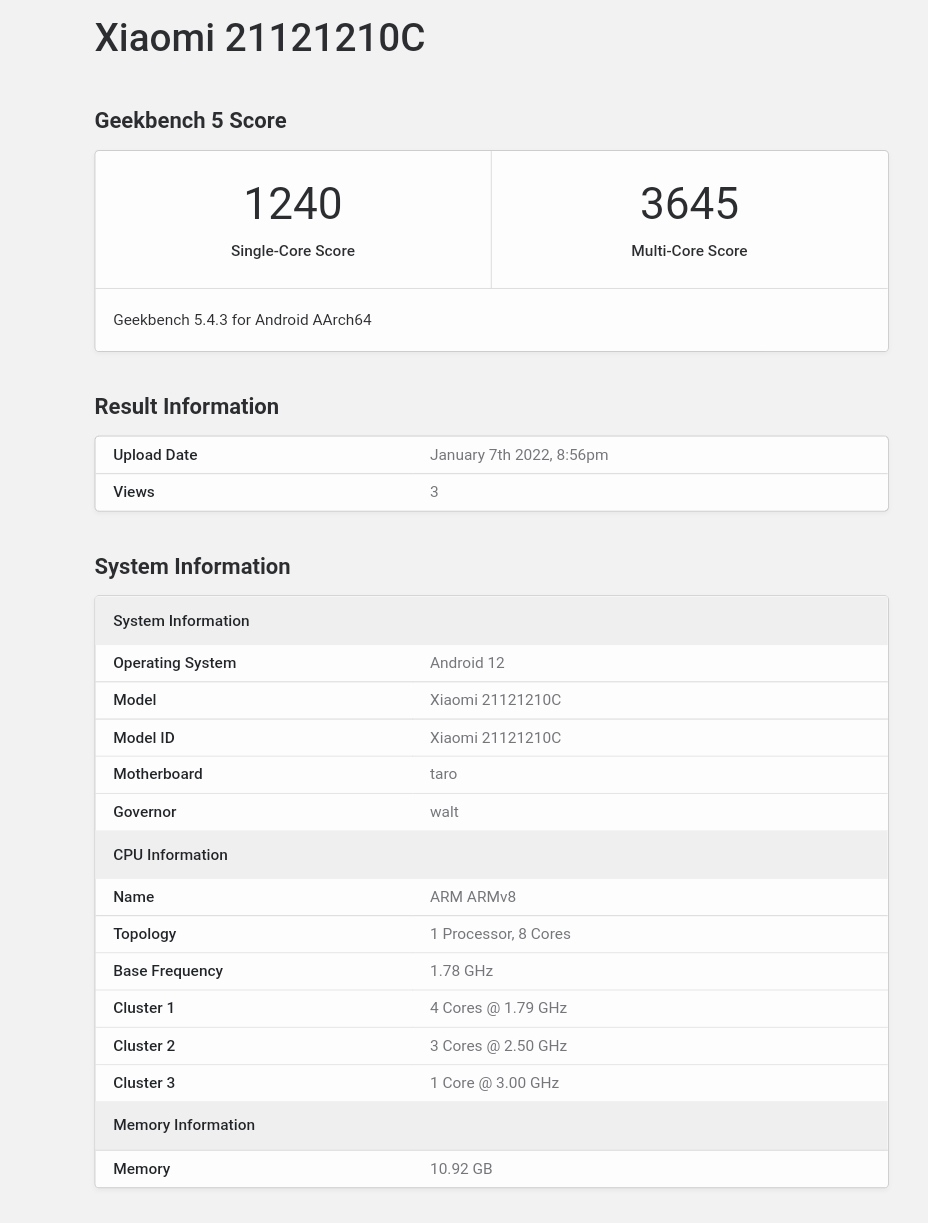928x1223 pixels.
Task: Click the Geekbench 5.4.3 for Android AArch64 text
Action: (242, 320)
